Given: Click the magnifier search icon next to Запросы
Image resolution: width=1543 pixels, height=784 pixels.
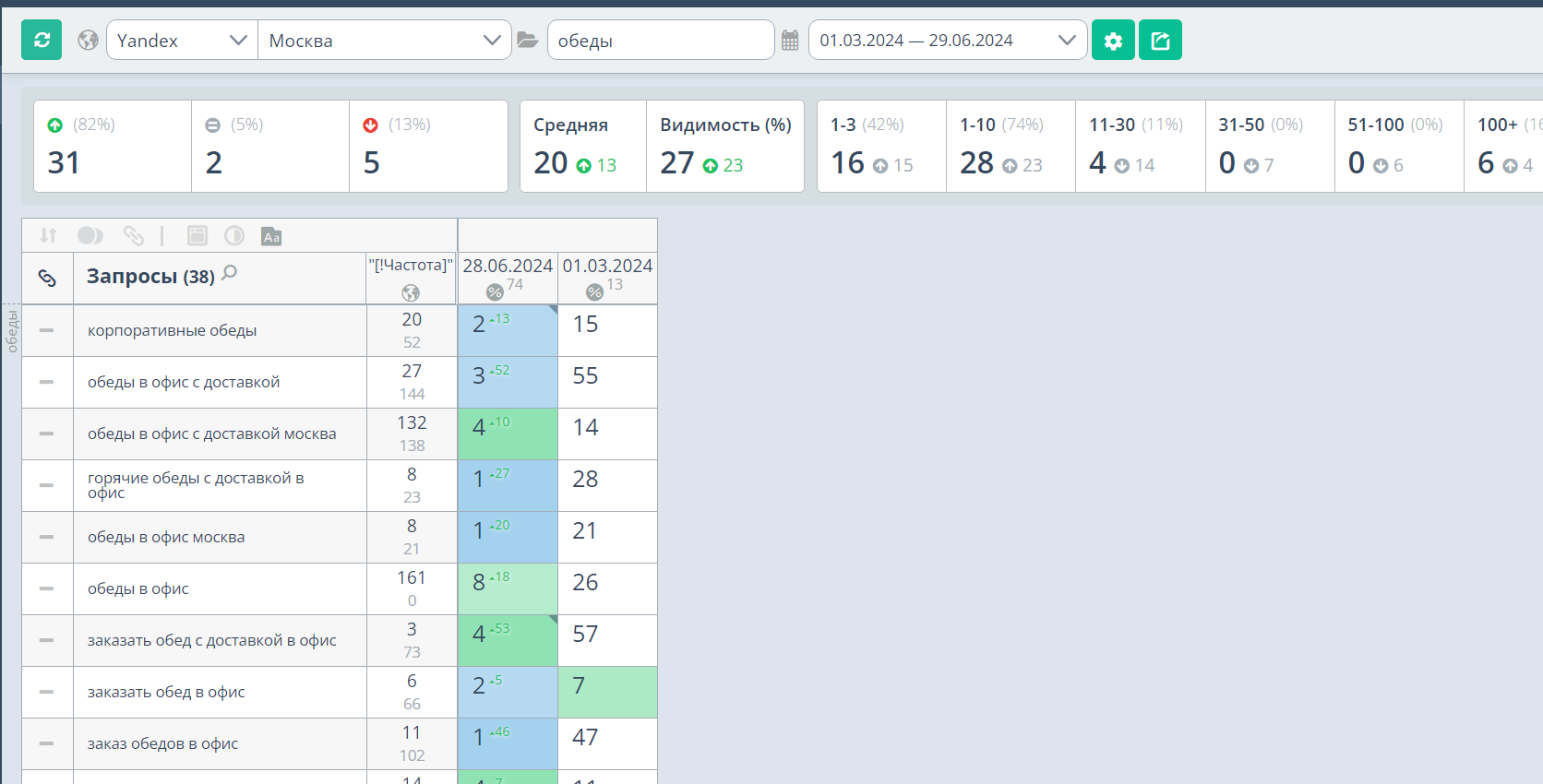Looking at the screenshot, I should click(x=230, y=272).
